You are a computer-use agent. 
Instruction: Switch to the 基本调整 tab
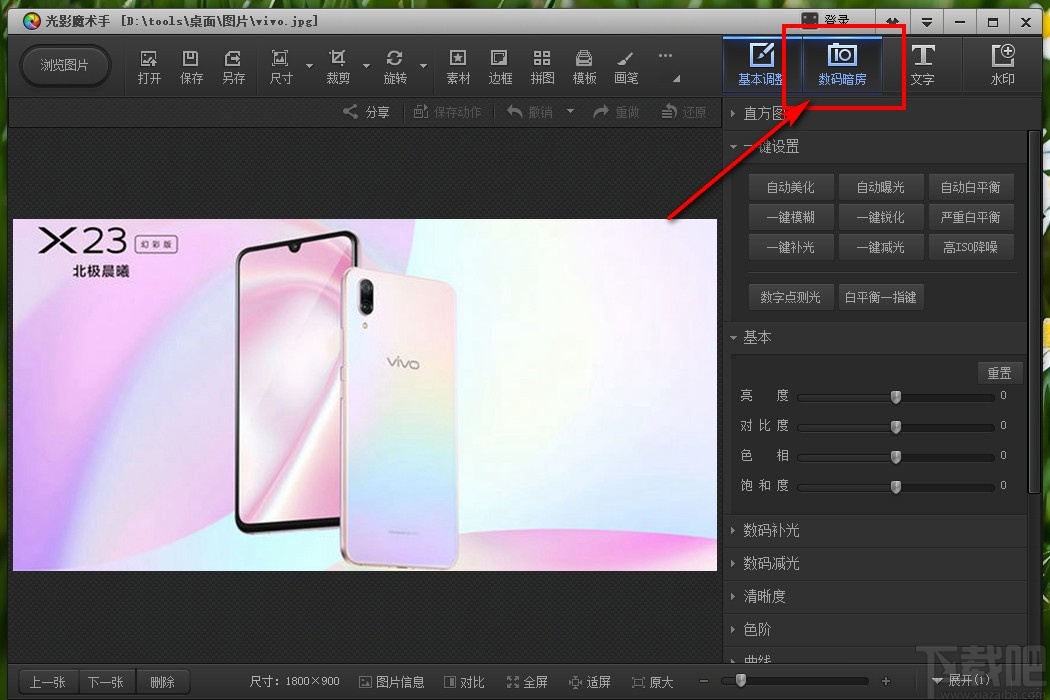(x=762, y=64)
